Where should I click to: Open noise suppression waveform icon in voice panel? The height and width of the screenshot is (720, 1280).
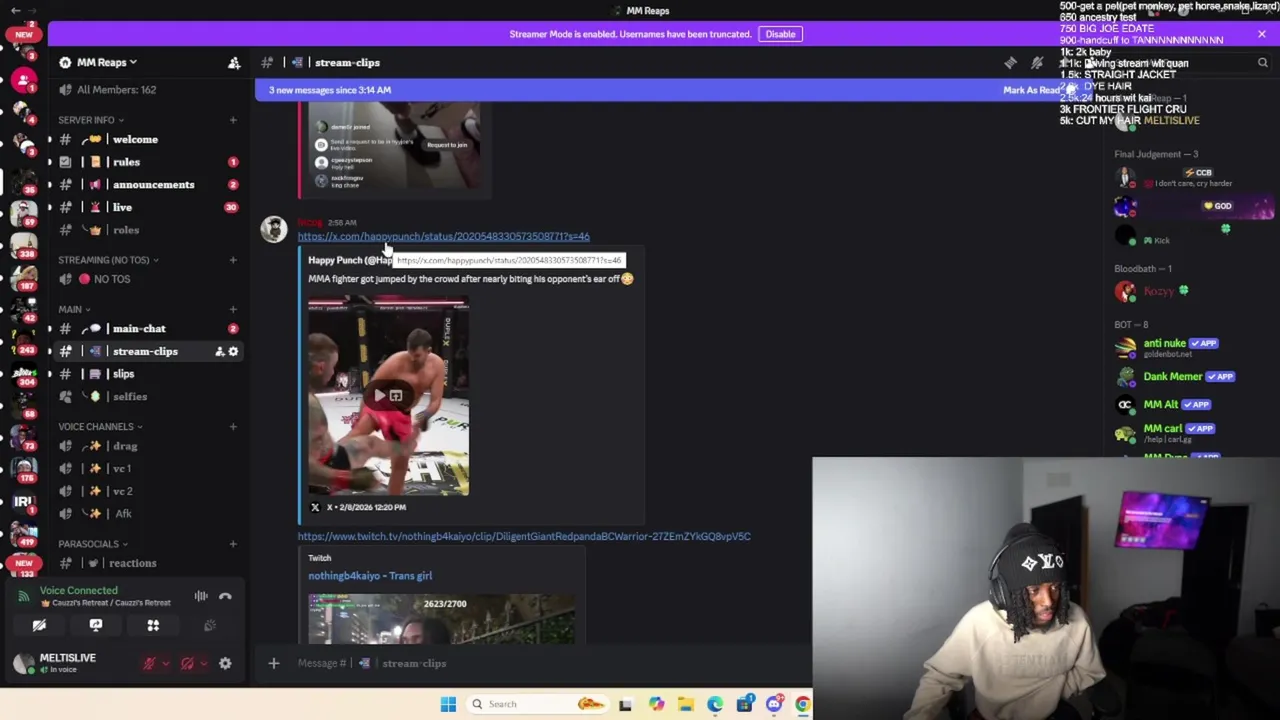[201, 596]
